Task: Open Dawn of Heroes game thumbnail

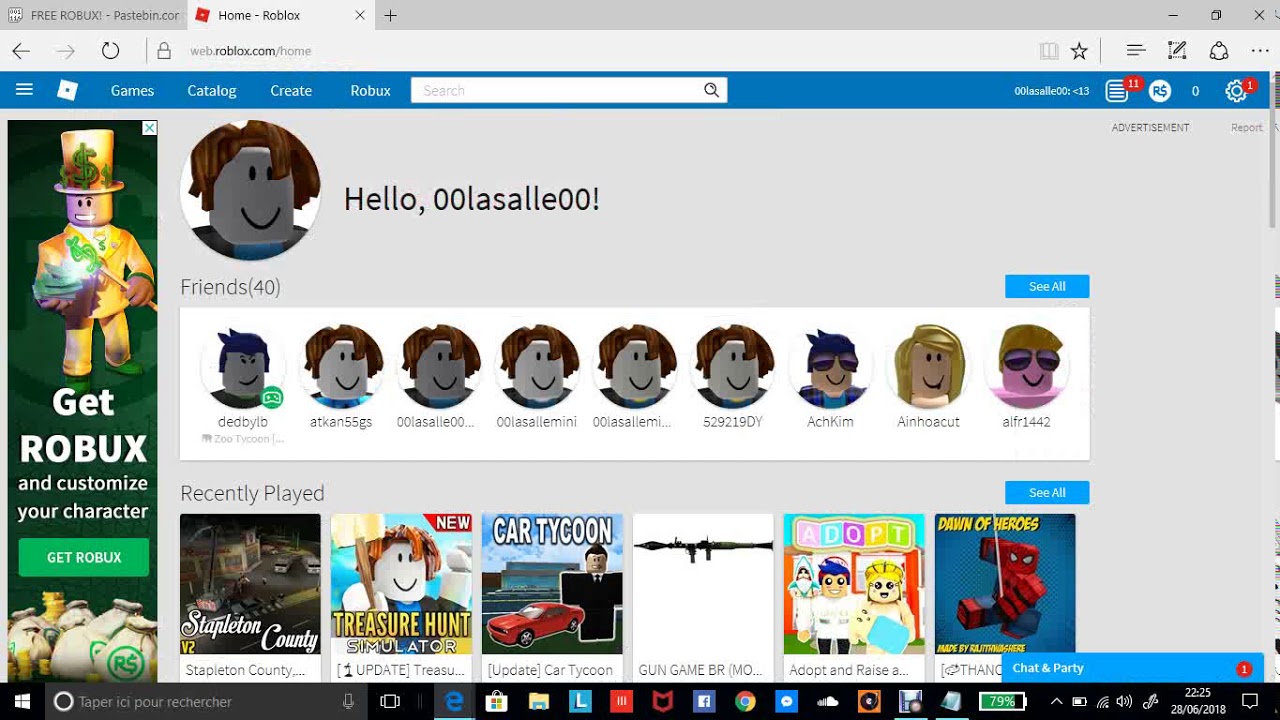Action: point(1005,584)
